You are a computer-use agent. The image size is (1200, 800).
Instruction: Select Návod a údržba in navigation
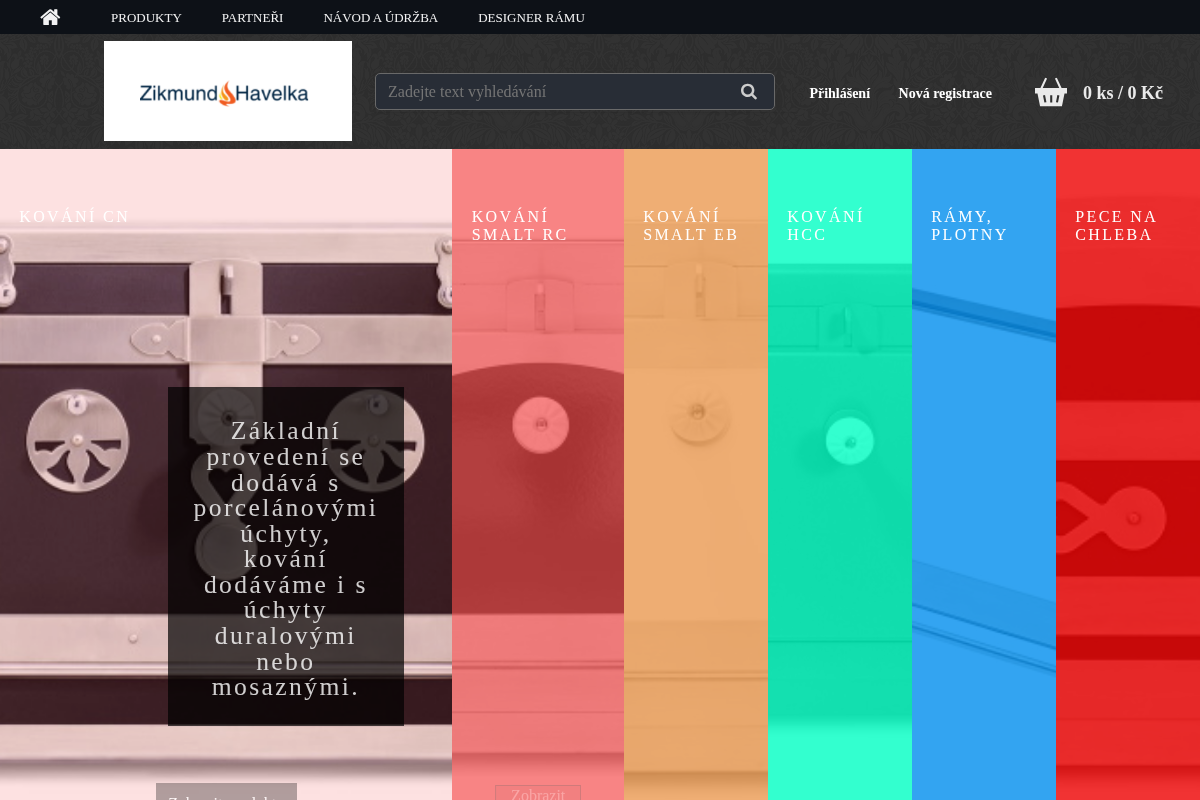pyautogui.click(x=381, y=17)
